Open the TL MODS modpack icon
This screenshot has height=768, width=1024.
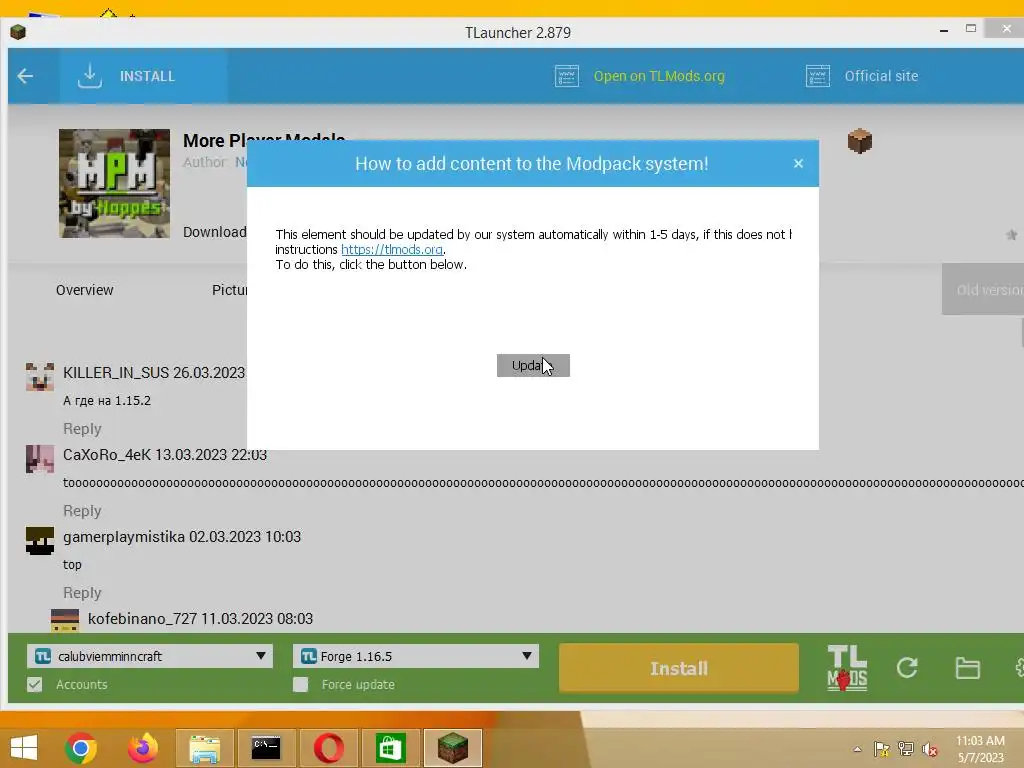(x=847, y=667)
